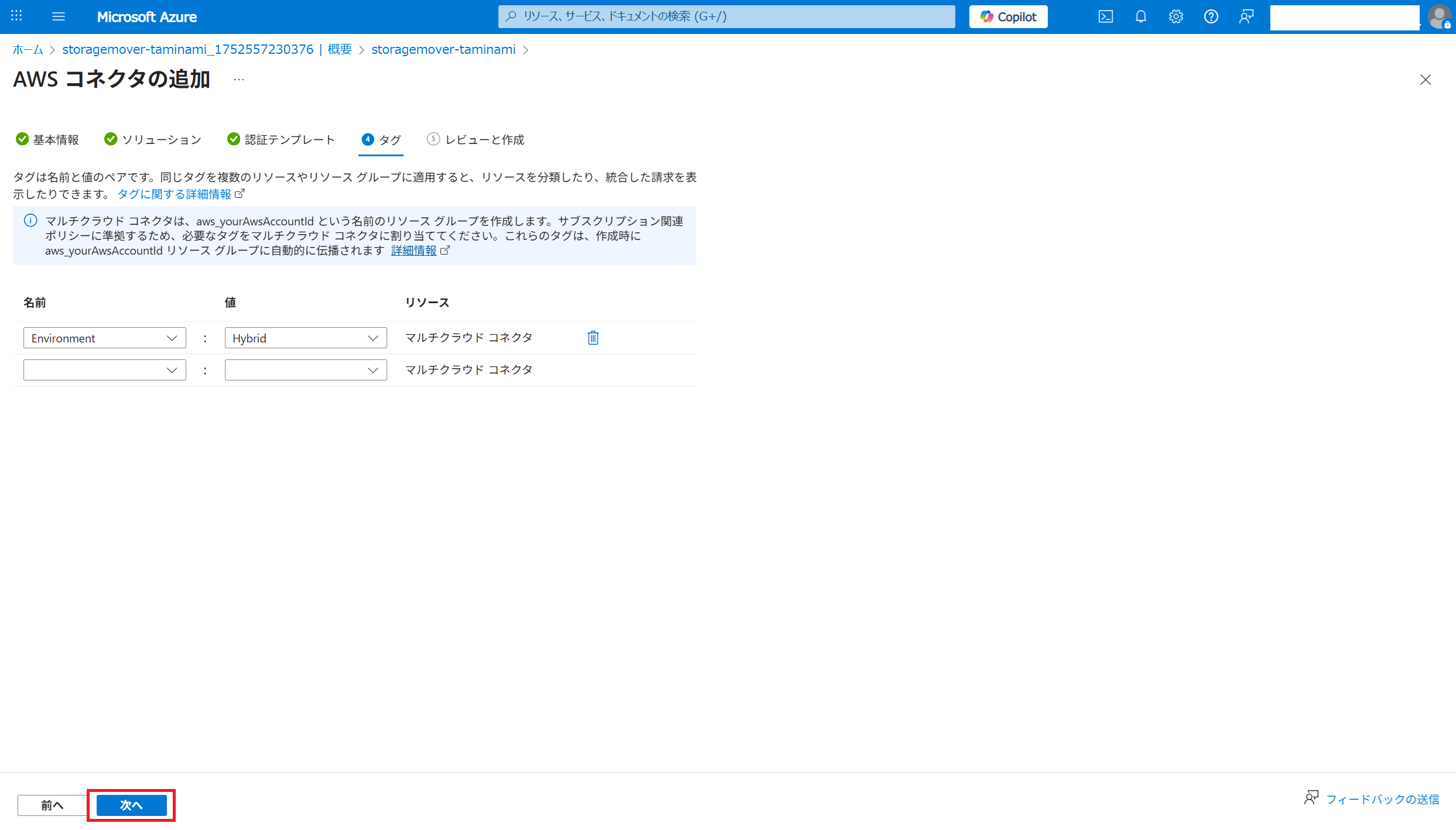Focus the resource search box
This screenshot has width=1456, height=830.
coord(726,16)
